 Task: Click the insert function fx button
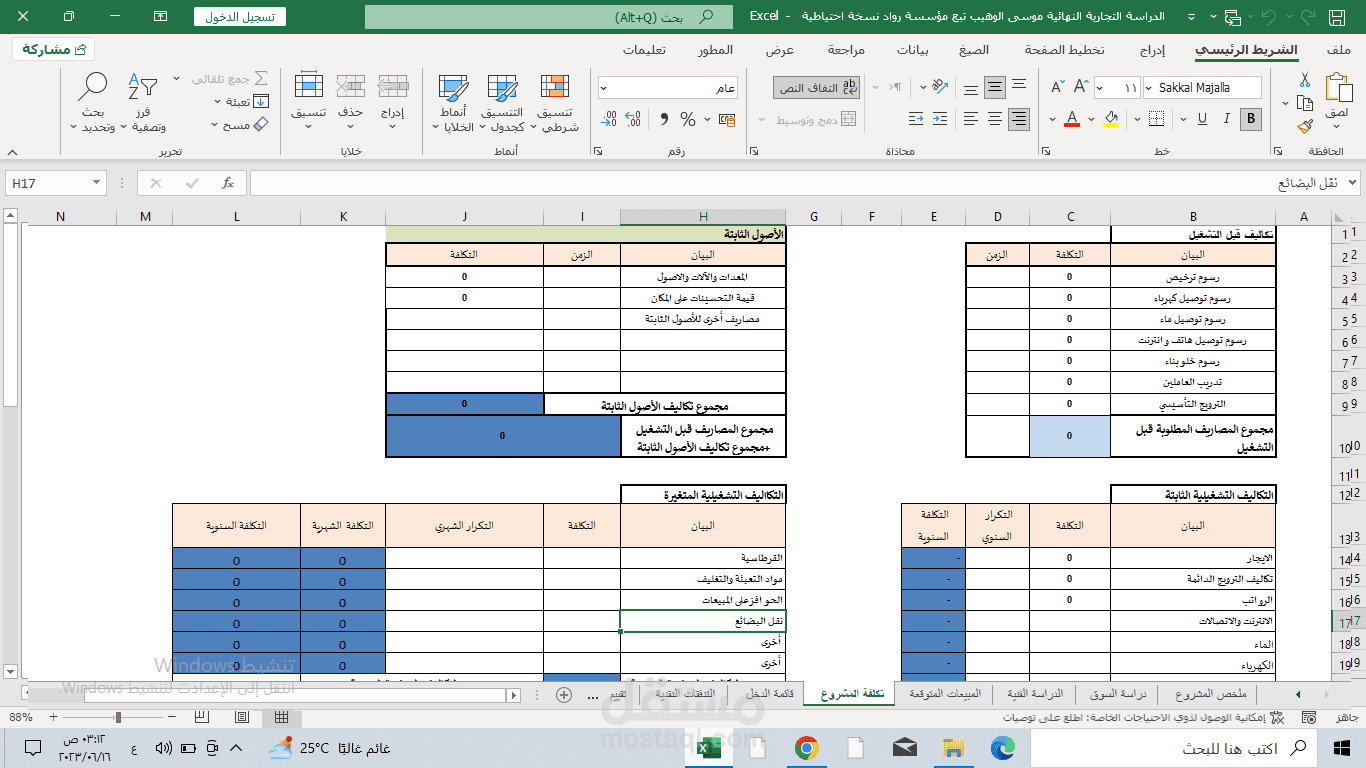coord(228,183)
